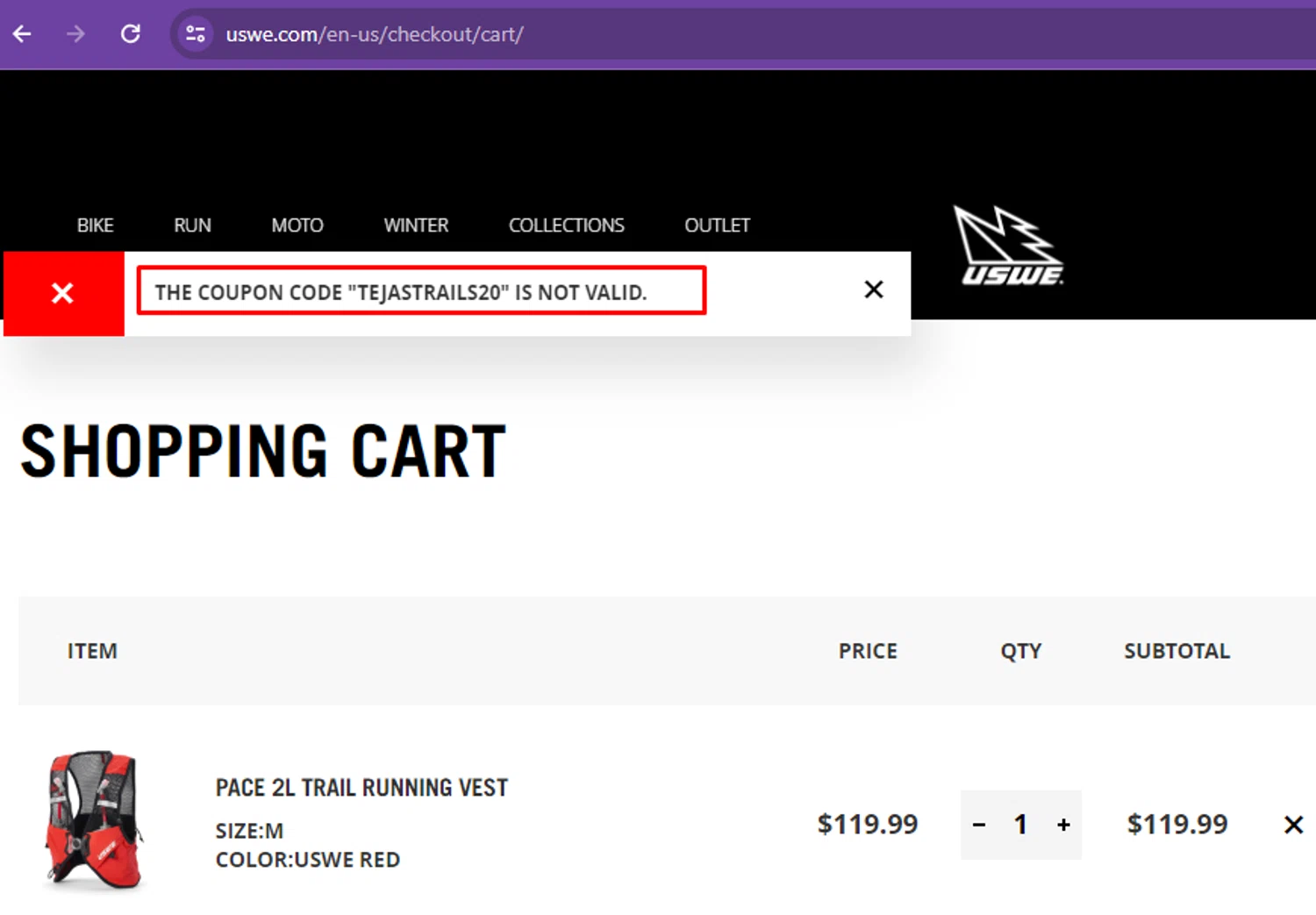The width and height of the screenshot is (1316, 915).
Task: Open the MOTO menu
Action: pyautogui.click(x=297, y=225)
